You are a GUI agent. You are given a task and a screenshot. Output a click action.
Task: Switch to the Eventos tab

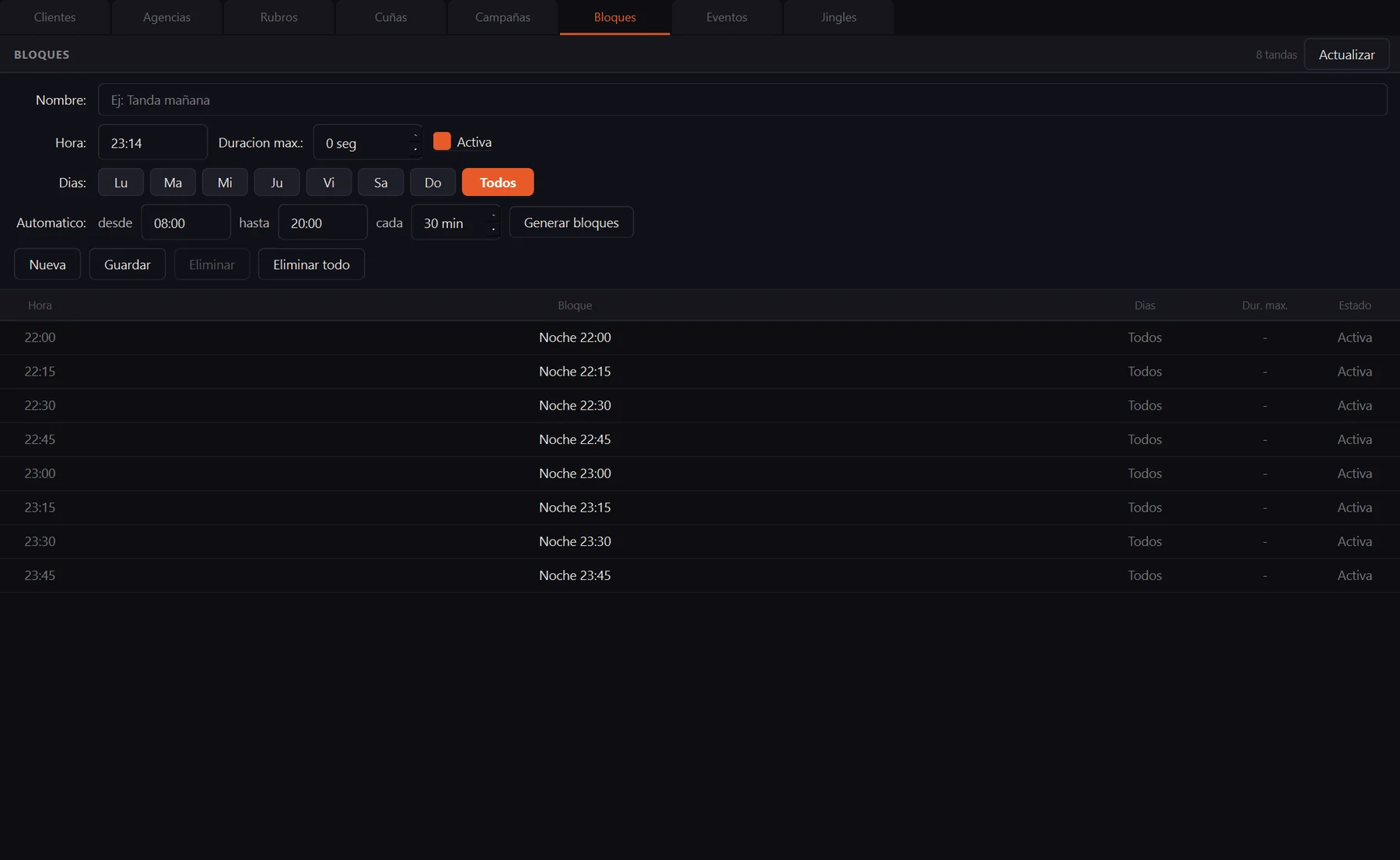point(726,17)
